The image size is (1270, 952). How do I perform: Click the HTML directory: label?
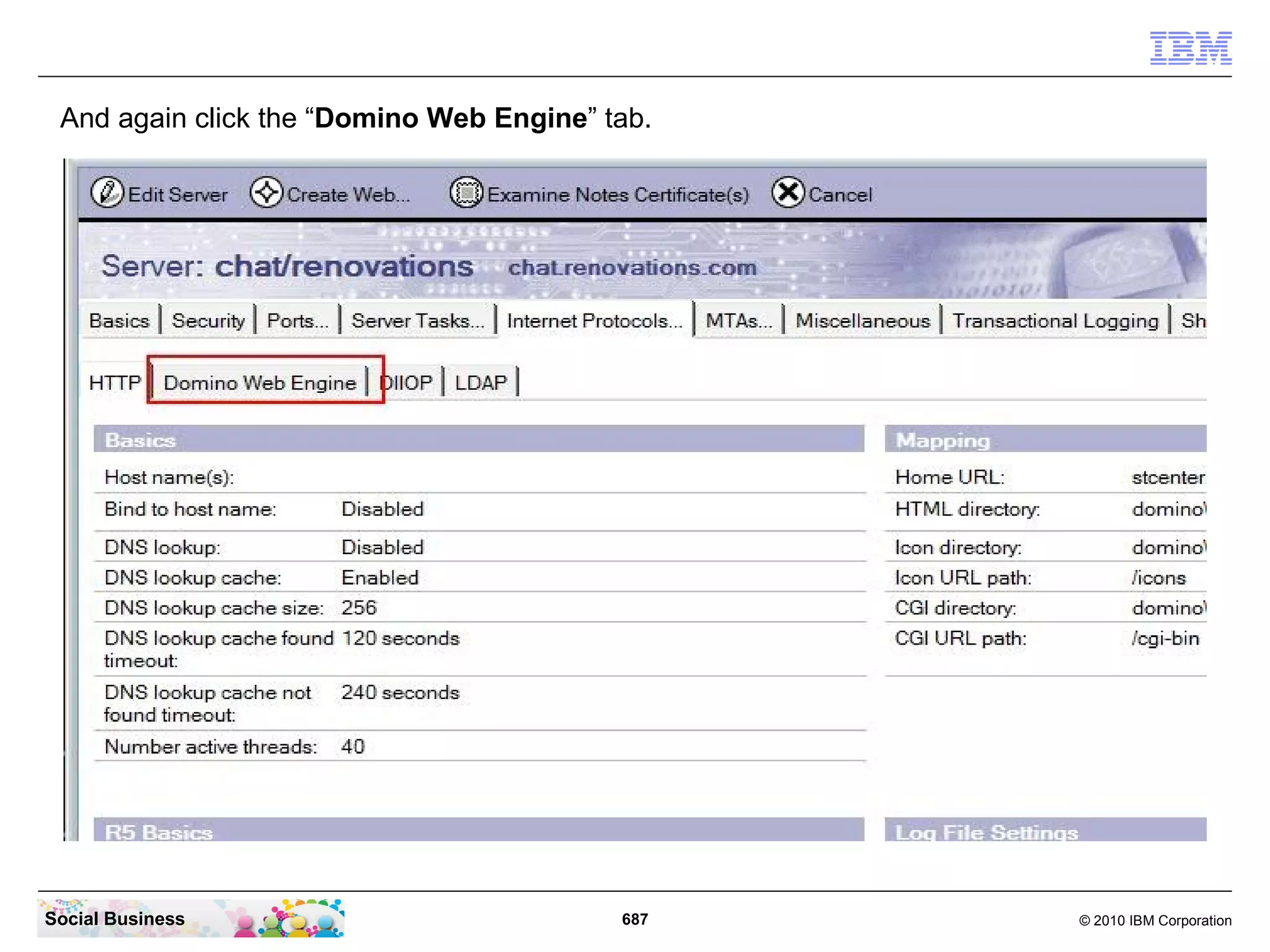click(x=967, y=509)
